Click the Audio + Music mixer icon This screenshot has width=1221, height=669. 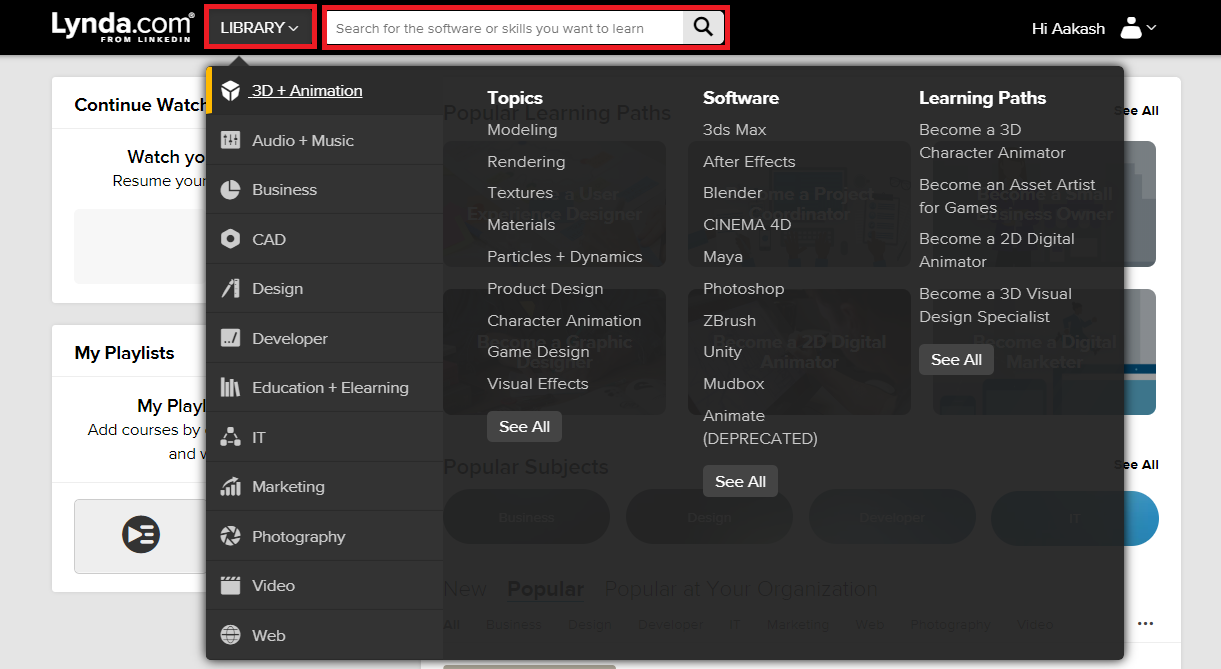231,140
